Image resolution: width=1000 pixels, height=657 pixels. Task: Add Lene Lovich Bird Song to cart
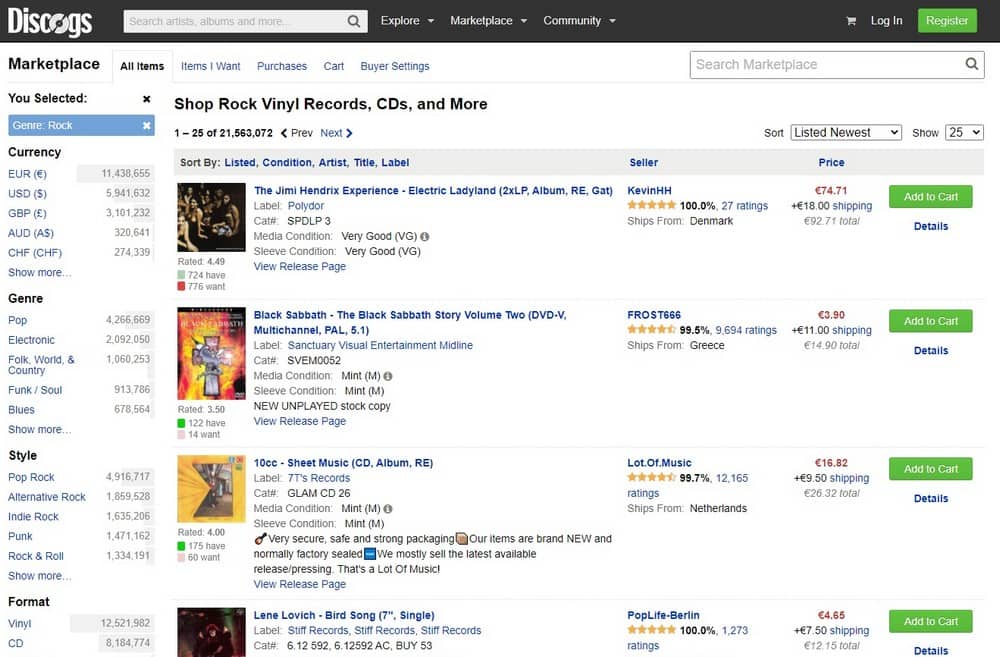coord(930,621)
